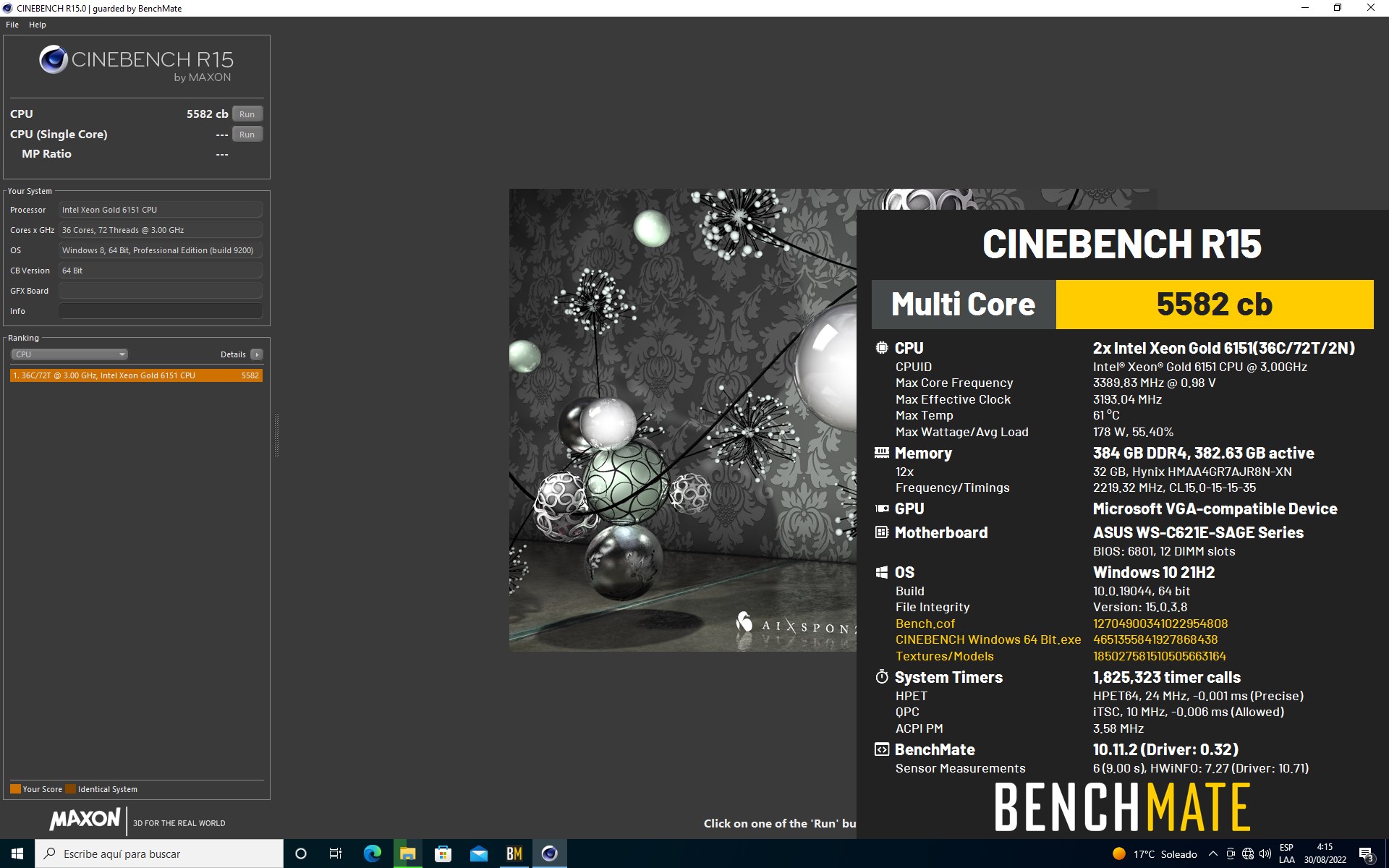The height and width of the screenshot is (868, 1389).
Task: Open weather widget 17°C Soleado
Action: [x=1155, y=854]
